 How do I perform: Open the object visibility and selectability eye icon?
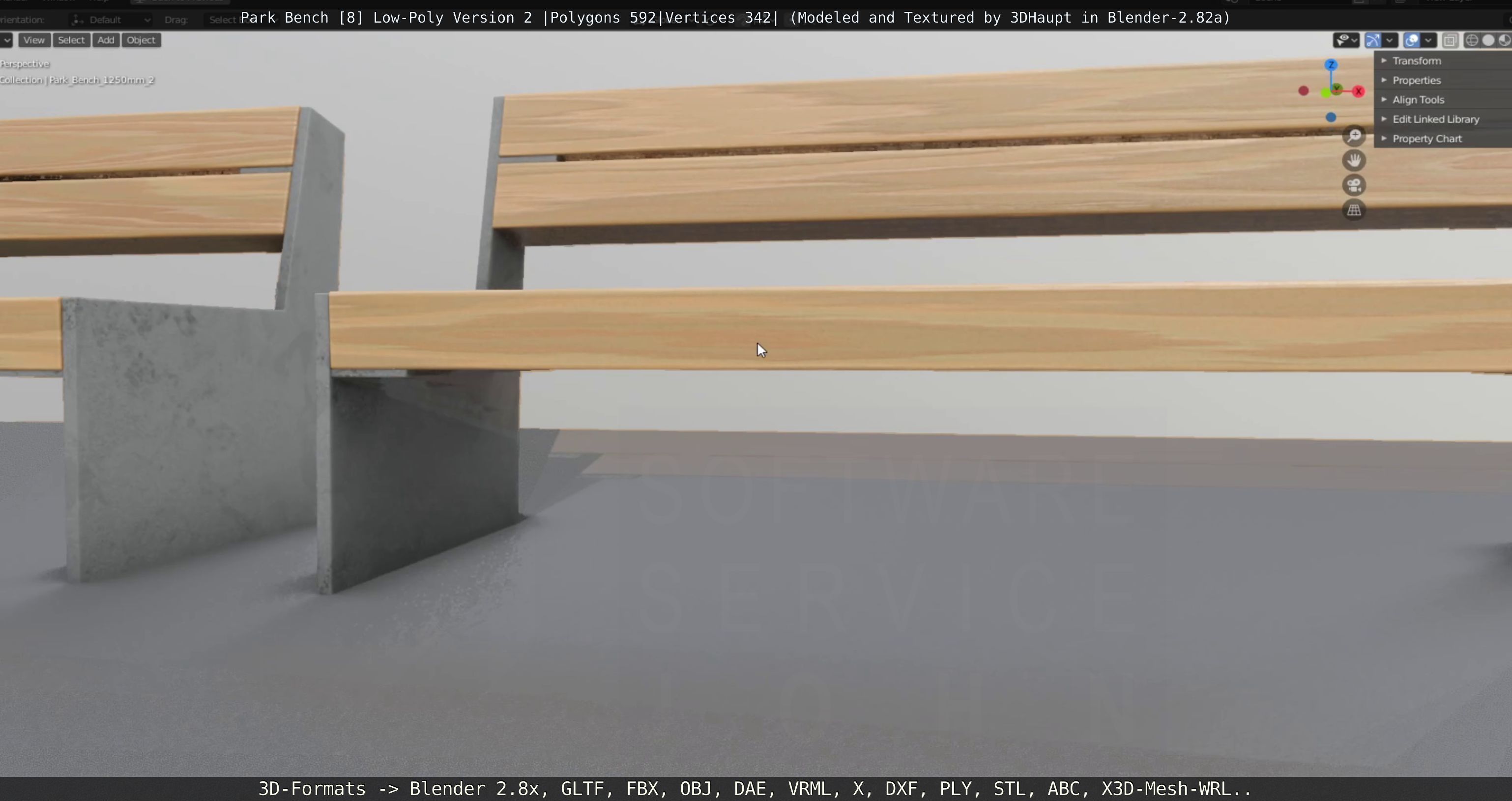(x=1346, y=40)
